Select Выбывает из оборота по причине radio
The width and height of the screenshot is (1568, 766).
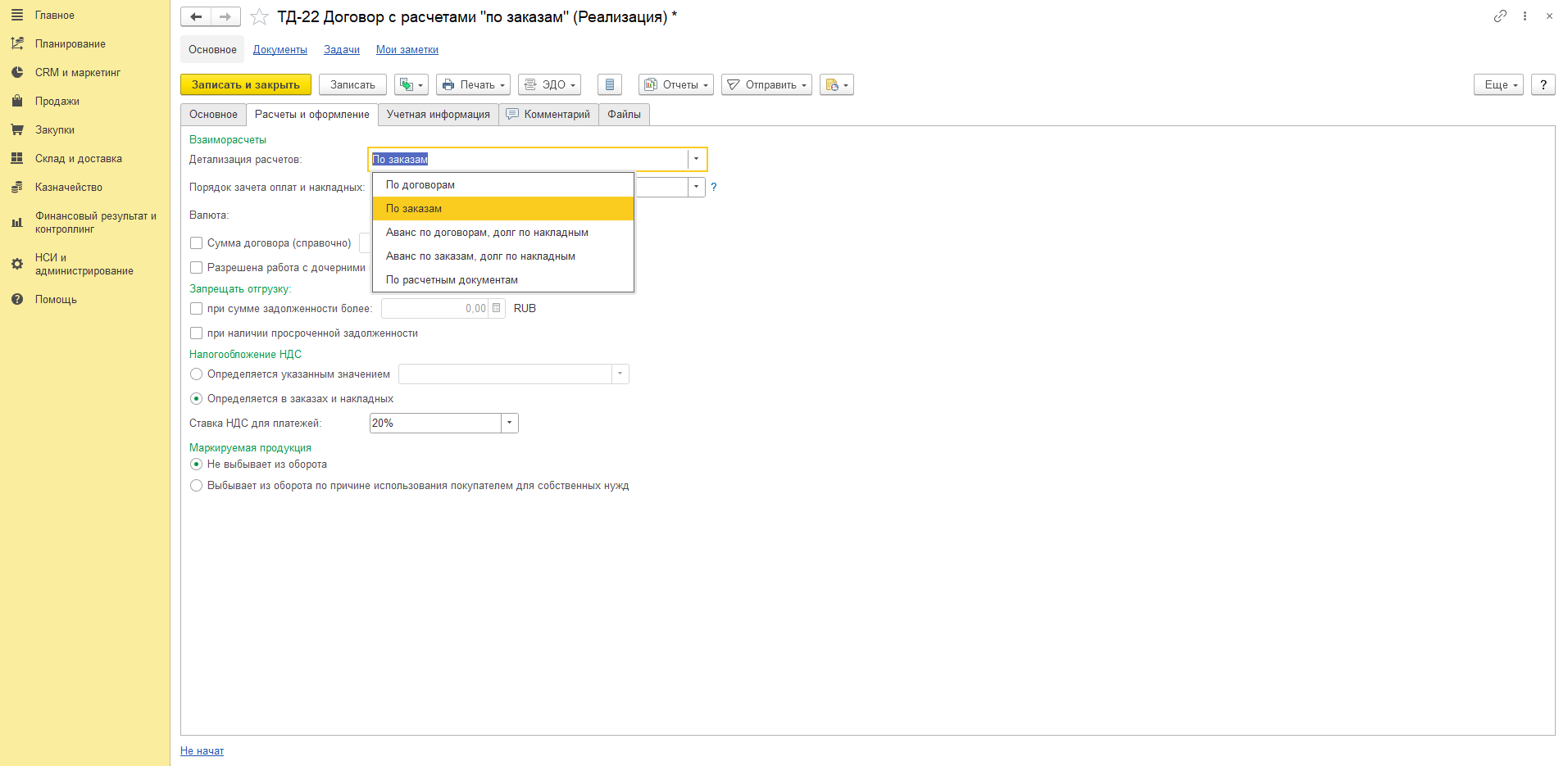[196, 486]
